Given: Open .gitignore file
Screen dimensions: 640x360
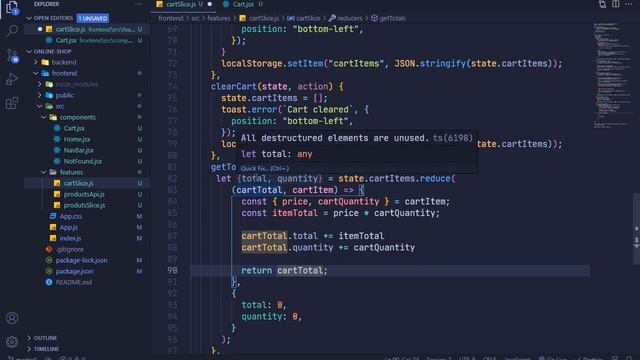Looking at the screenshot, I should (69, 249).
